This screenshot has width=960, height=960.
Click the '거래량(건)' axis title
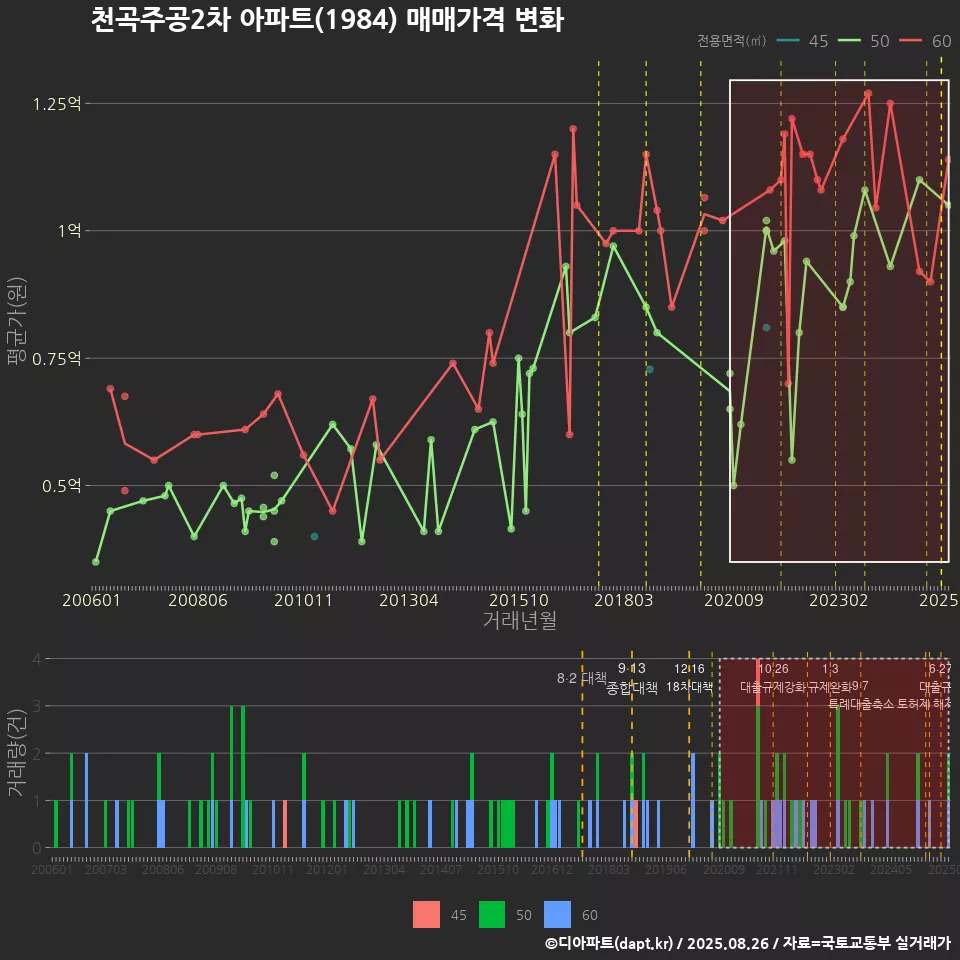(17, 752)
